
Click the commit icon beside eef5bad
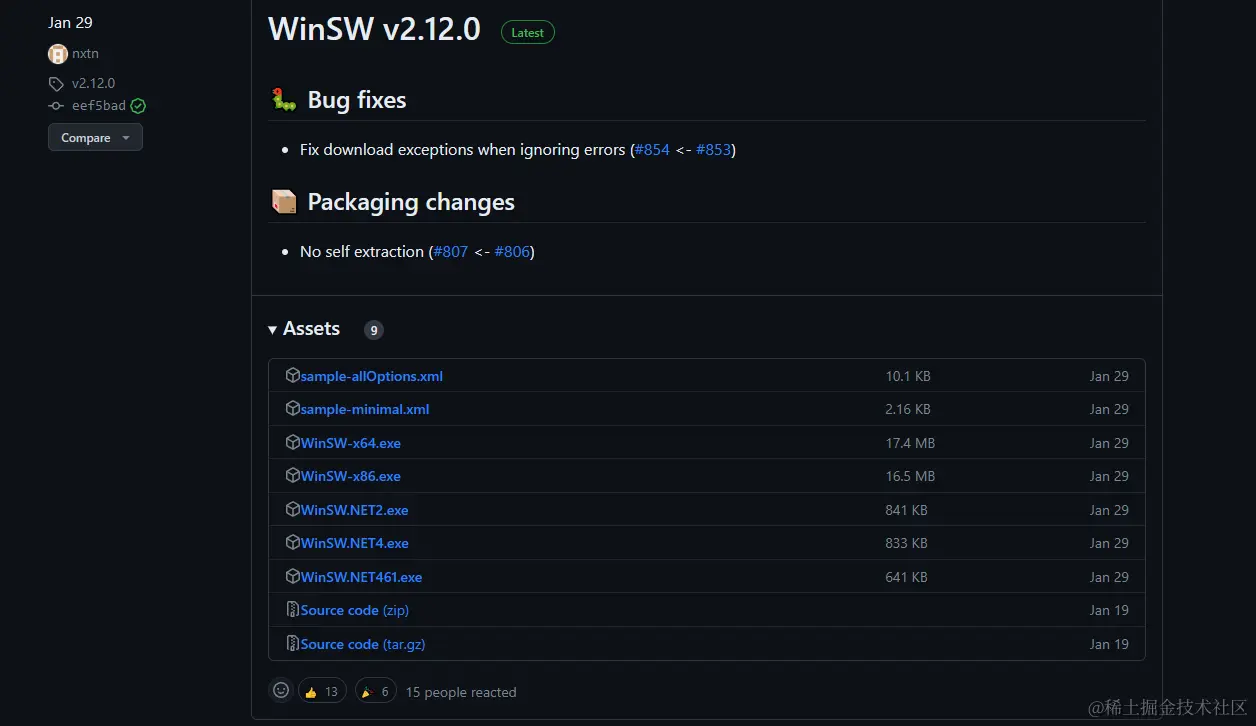click(x=56, y=106)
